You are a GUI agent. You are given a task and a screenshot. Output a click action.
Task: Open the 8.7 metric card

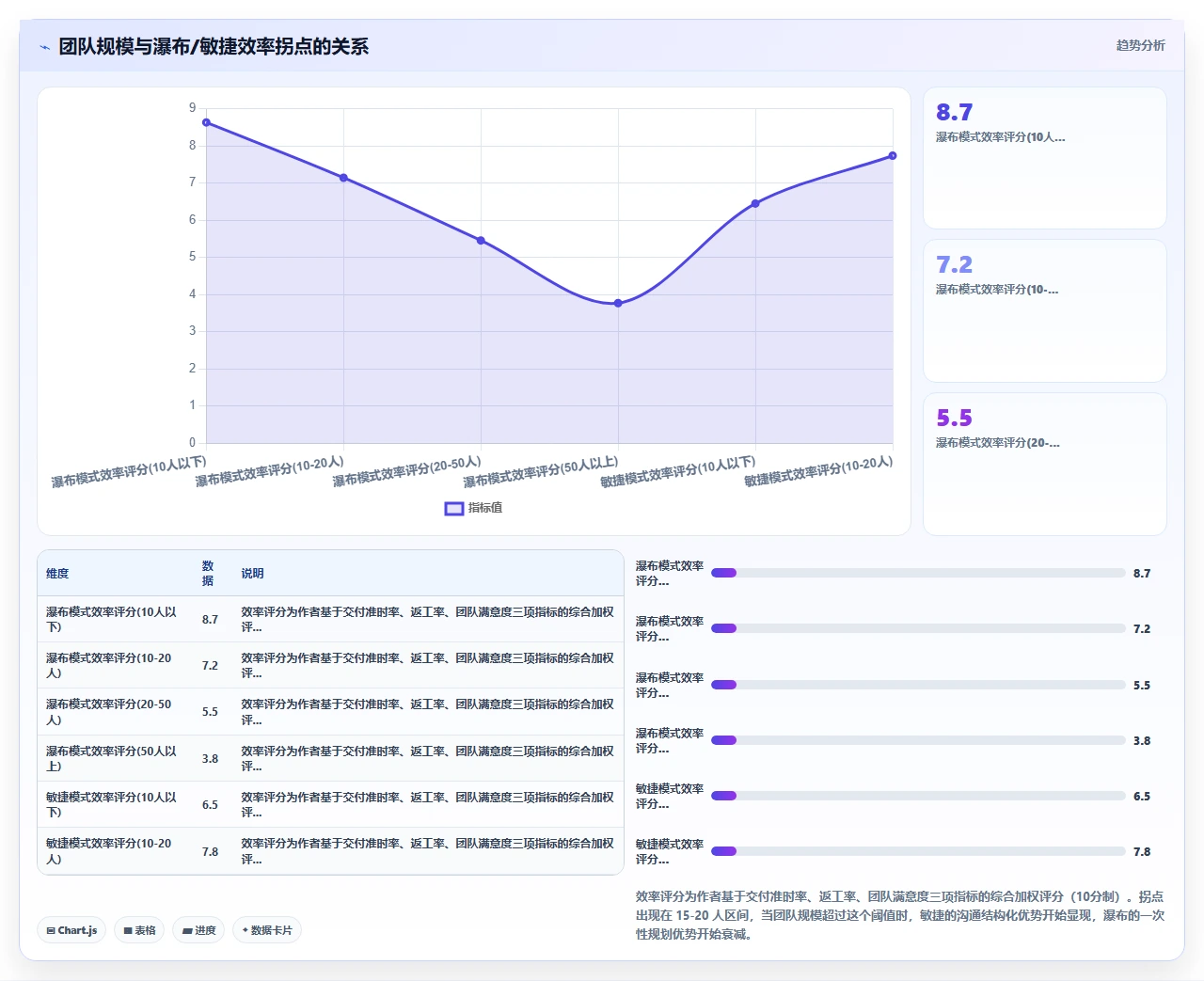(x=1045, y=158)
